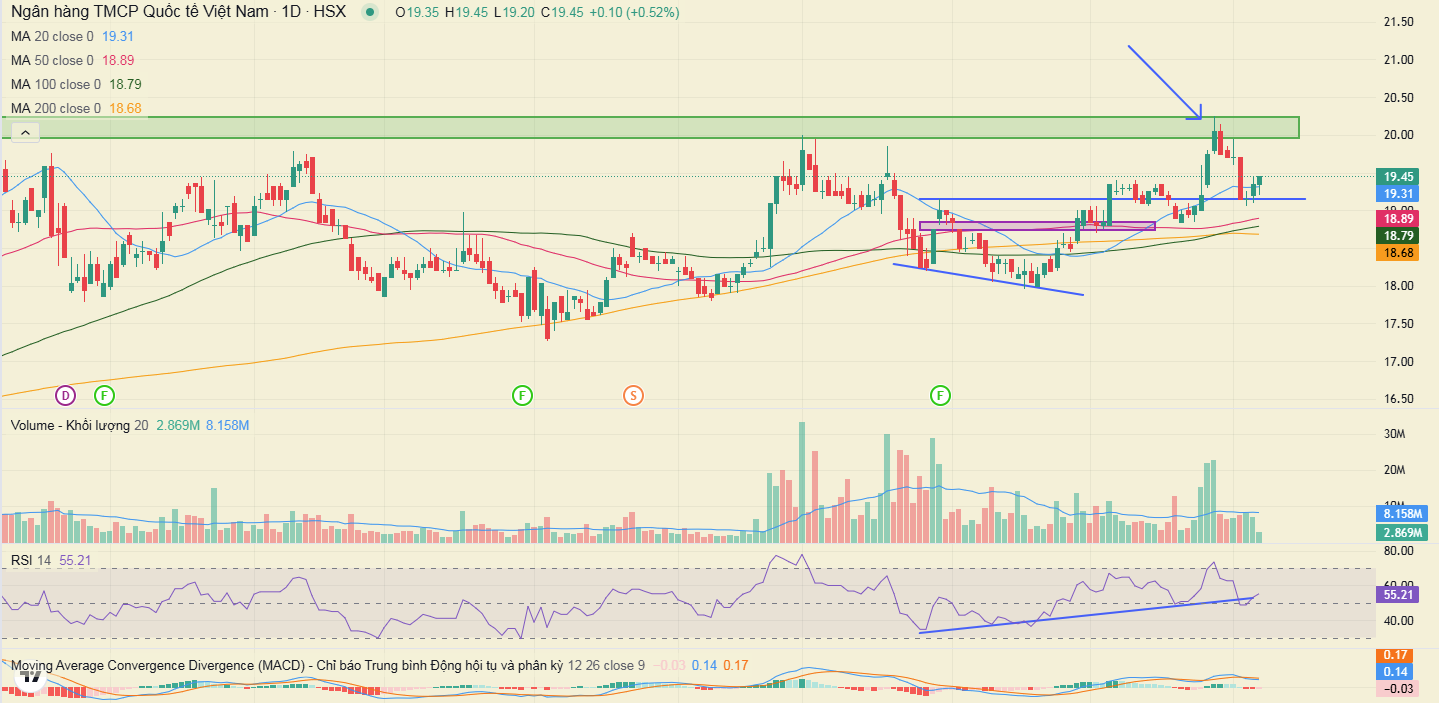Click the 18.00 level on the price scale
Viewport: 1439px width, 703px height.
(x=1397, y=286)
